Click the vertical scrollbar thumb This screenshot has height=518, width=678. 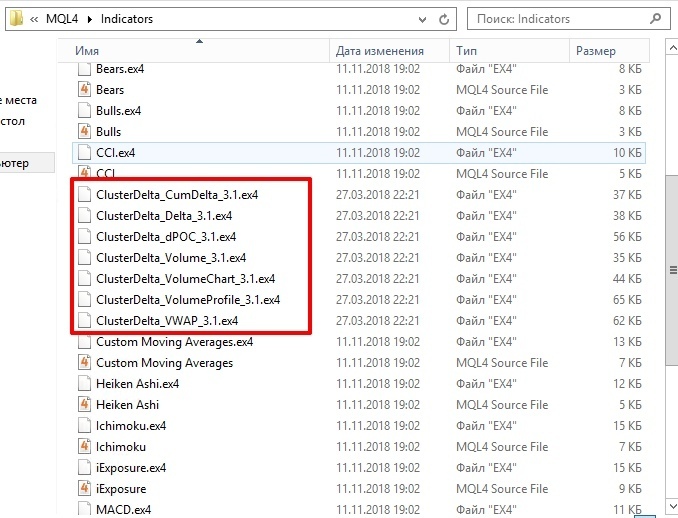(672, 270)
